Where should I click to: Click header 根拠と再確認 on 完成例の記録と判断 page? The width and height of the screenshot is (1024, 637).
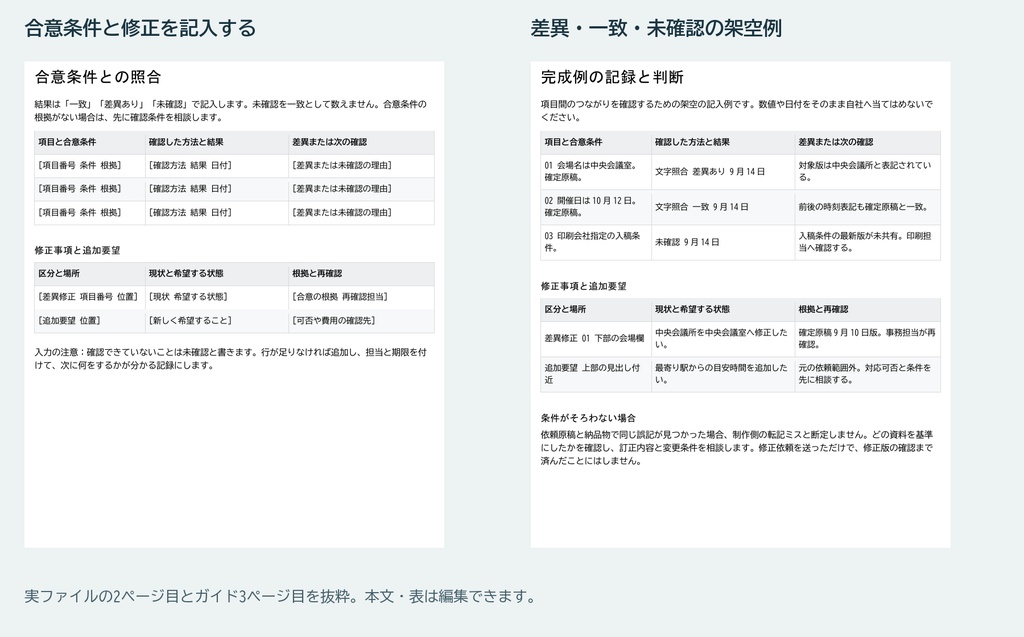[867, 310]
